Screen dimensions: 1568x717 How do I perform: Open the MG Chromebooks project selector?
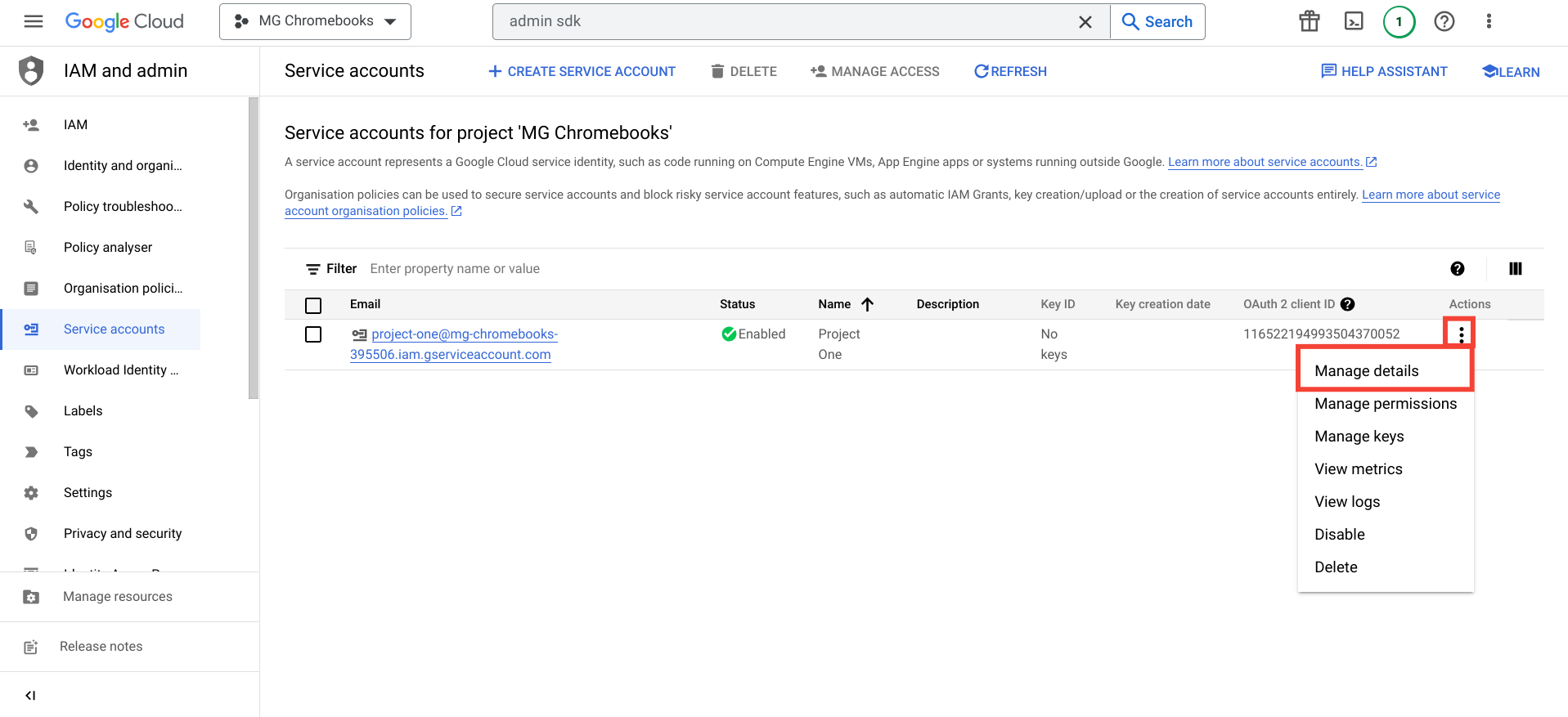click(315, 21)
